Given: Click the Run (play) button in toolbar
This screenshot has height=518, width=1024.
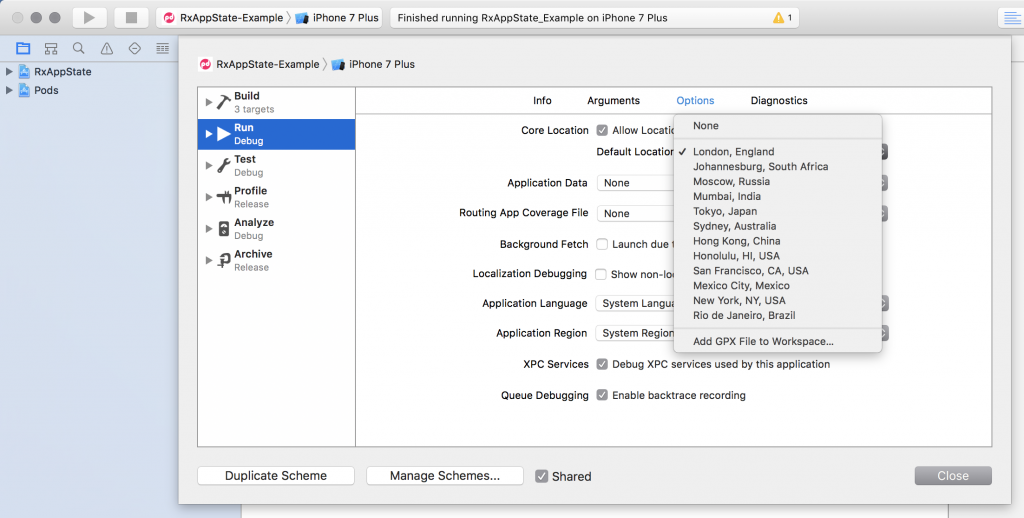Looking at the screenshot, I should pyautogui.click(x=89, y=18).
